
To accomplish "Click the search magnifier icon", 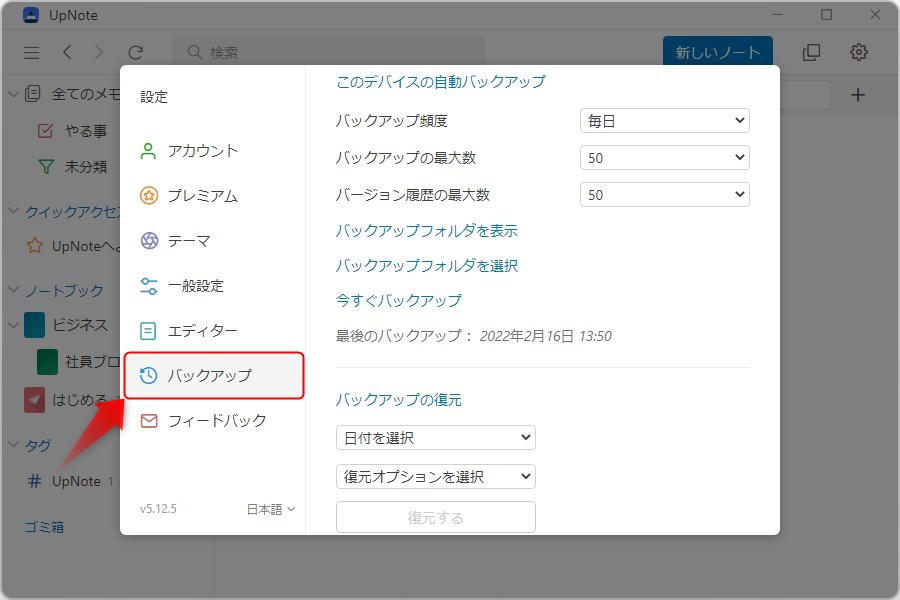I will point(195,52).
